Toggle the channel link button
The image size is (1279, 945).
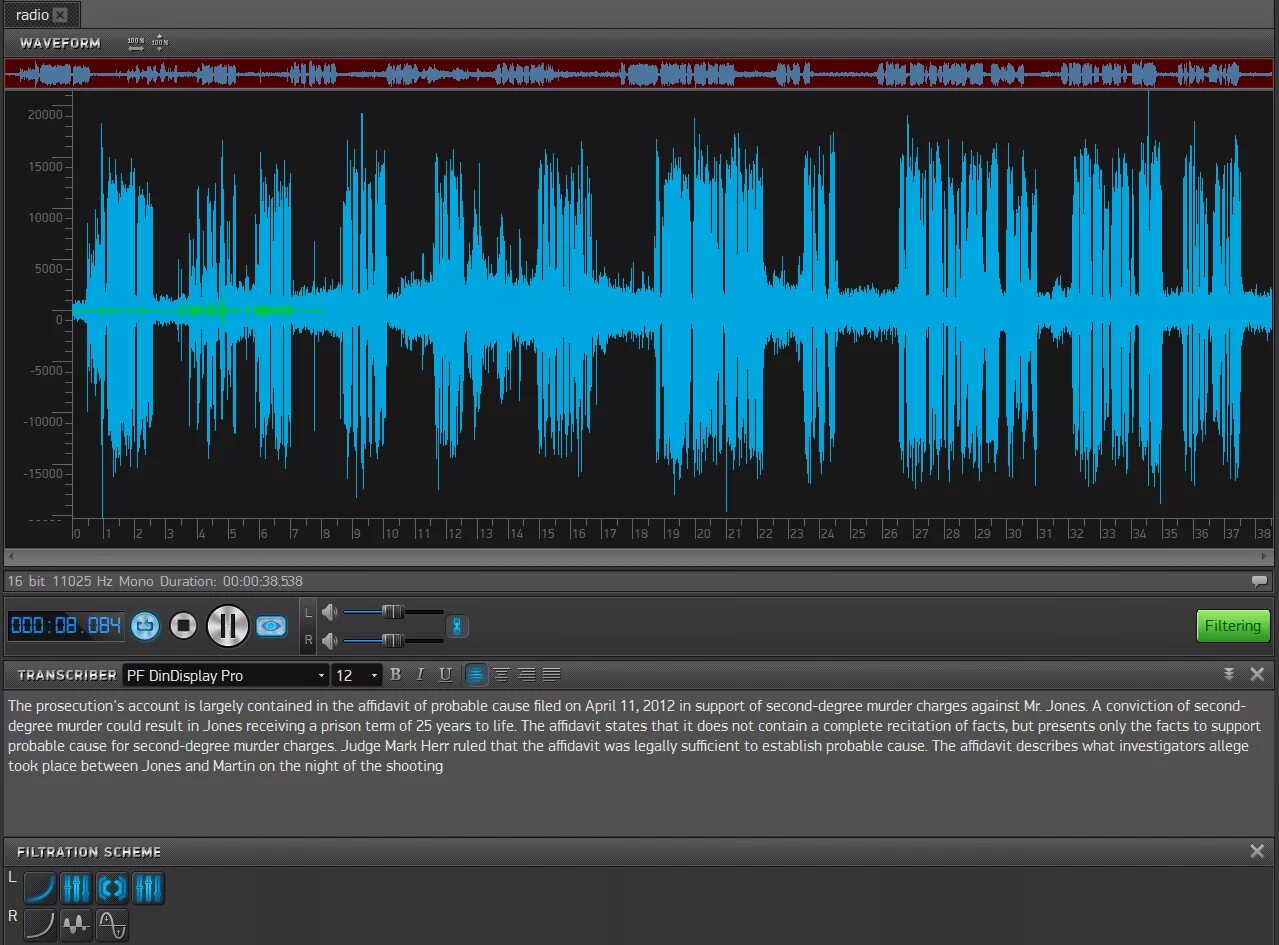[x=457, y=627]
